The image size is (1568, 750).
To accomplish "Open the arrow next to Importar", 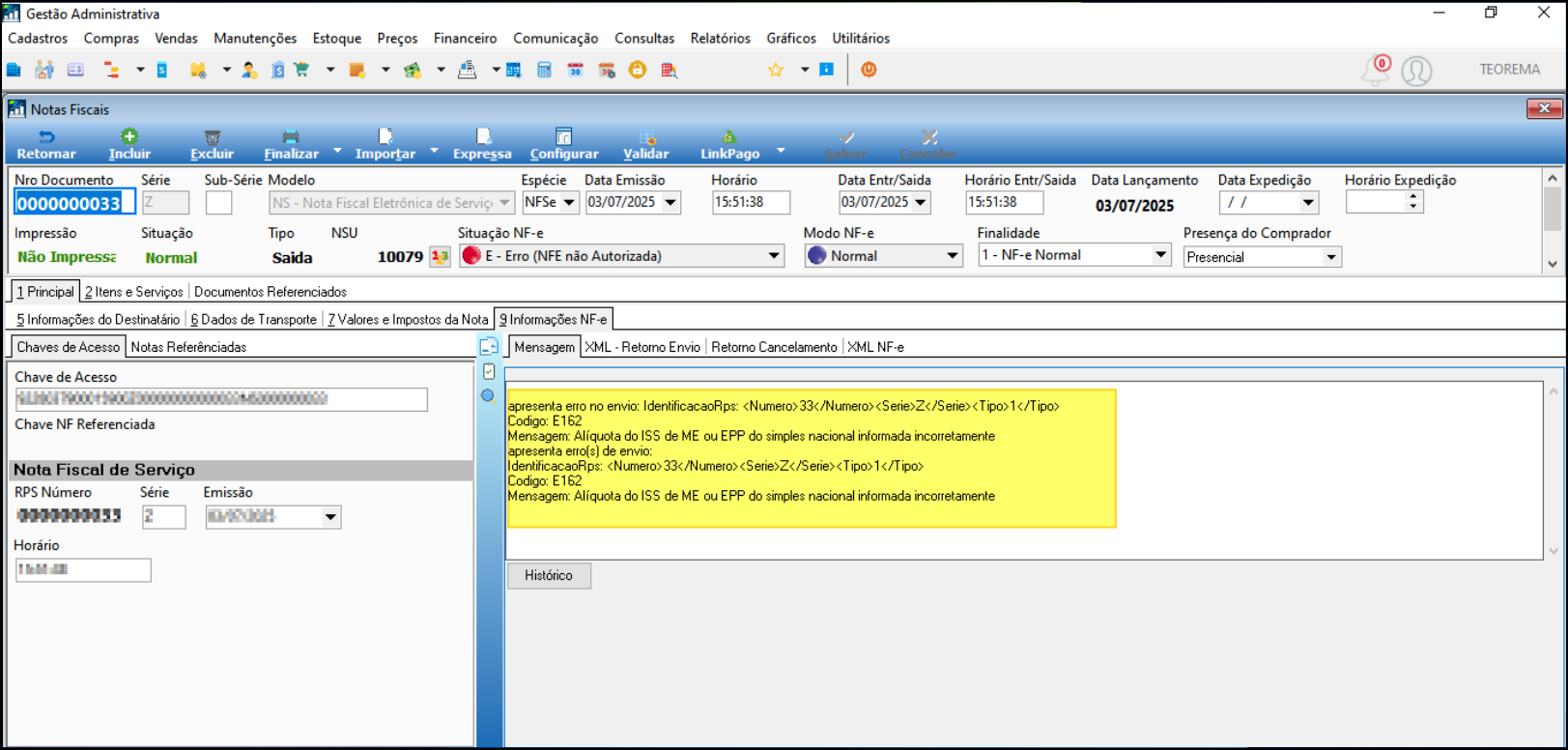I will 434,151.
